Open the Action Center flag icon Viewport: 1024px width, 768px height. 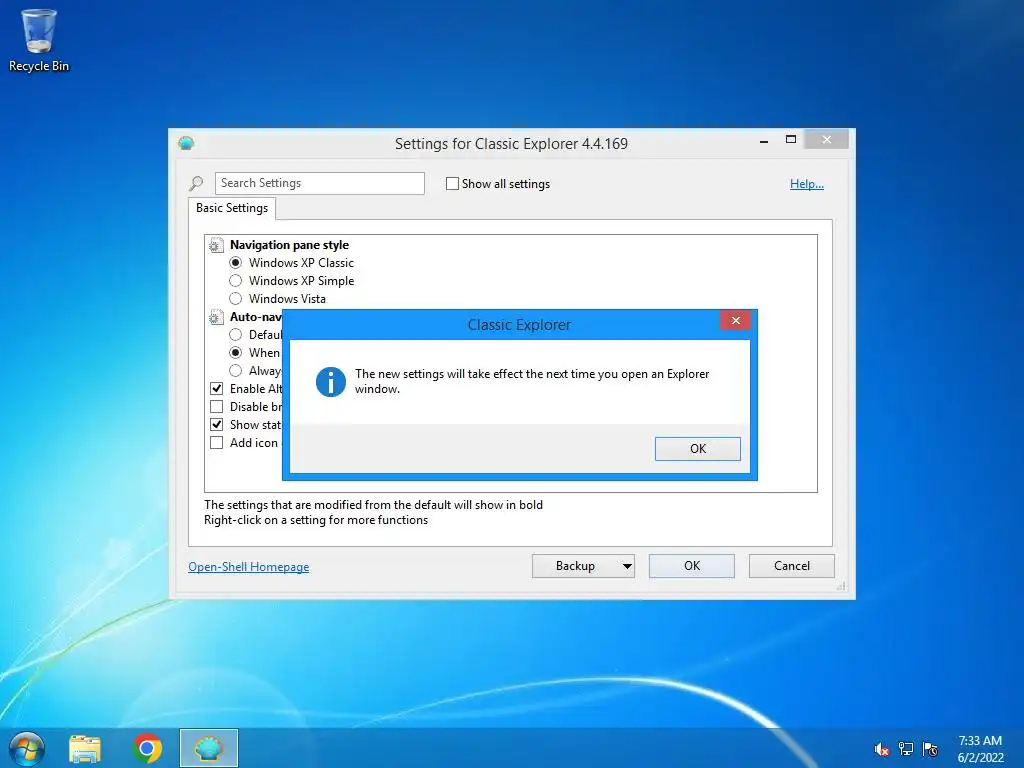coord(930,749)
